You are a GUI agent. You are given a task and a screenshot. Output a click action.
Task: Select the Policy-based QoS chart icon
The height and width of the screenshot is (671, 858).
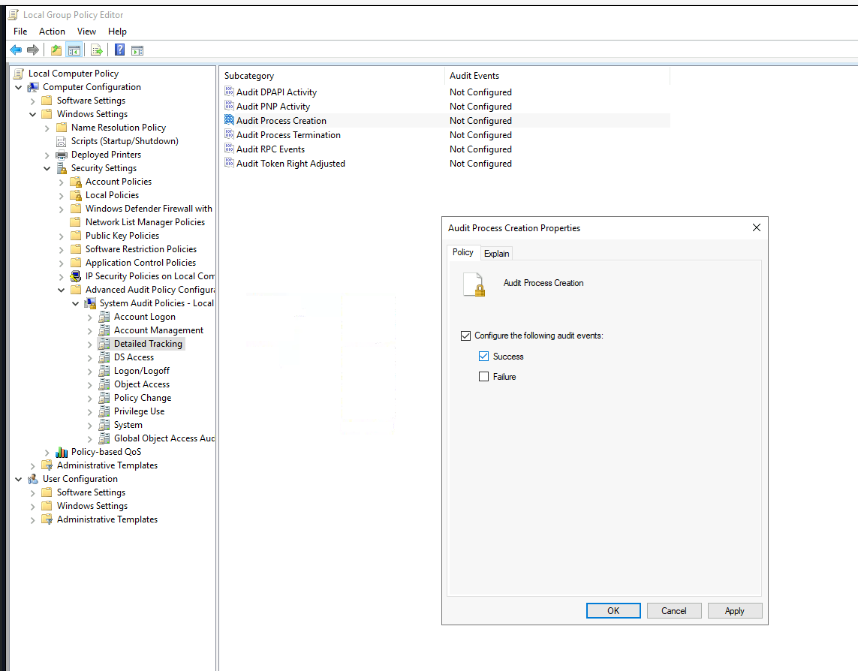click(62, 452)
